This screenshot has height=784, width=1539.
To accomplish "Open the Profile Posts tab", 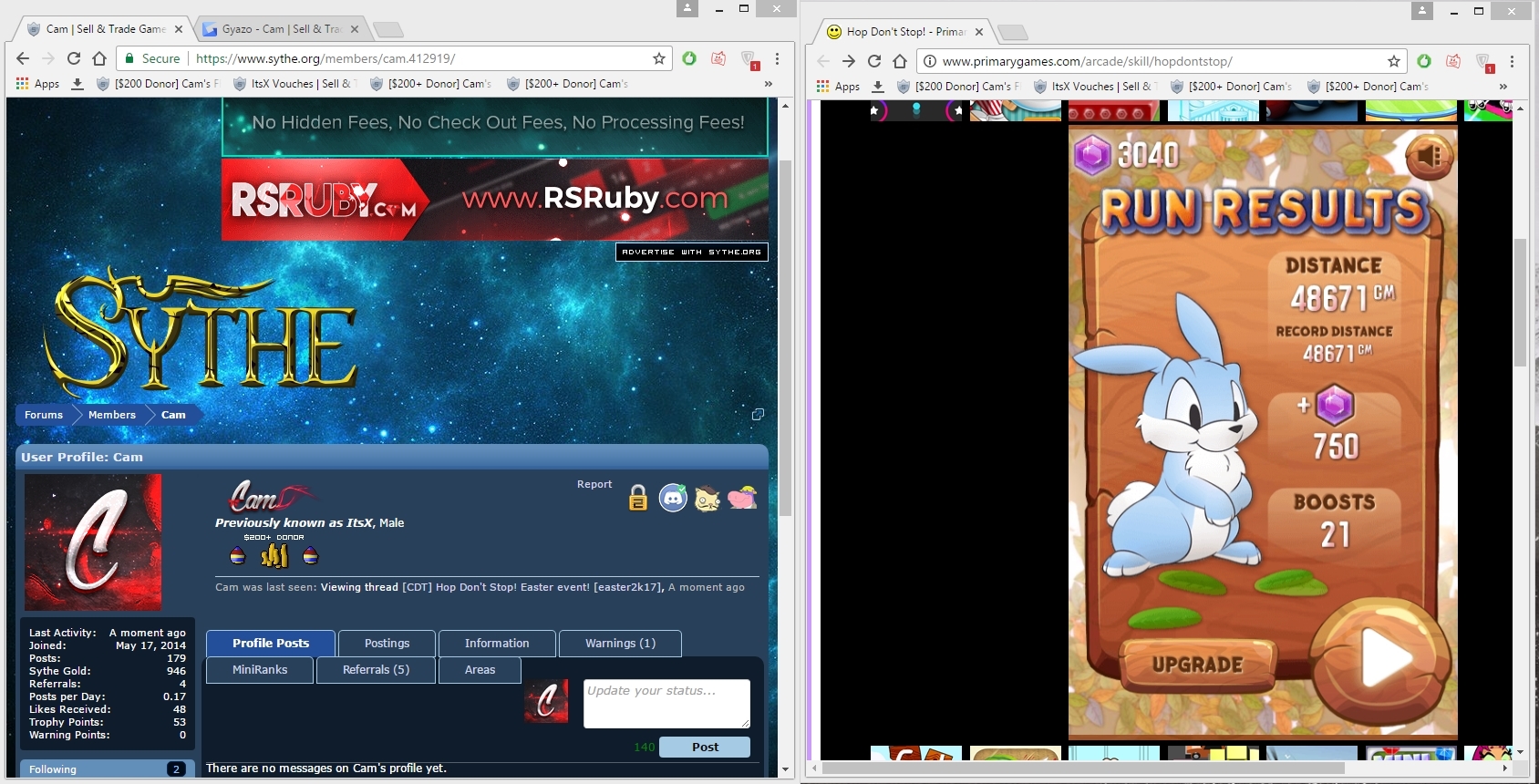I will 271,643.
